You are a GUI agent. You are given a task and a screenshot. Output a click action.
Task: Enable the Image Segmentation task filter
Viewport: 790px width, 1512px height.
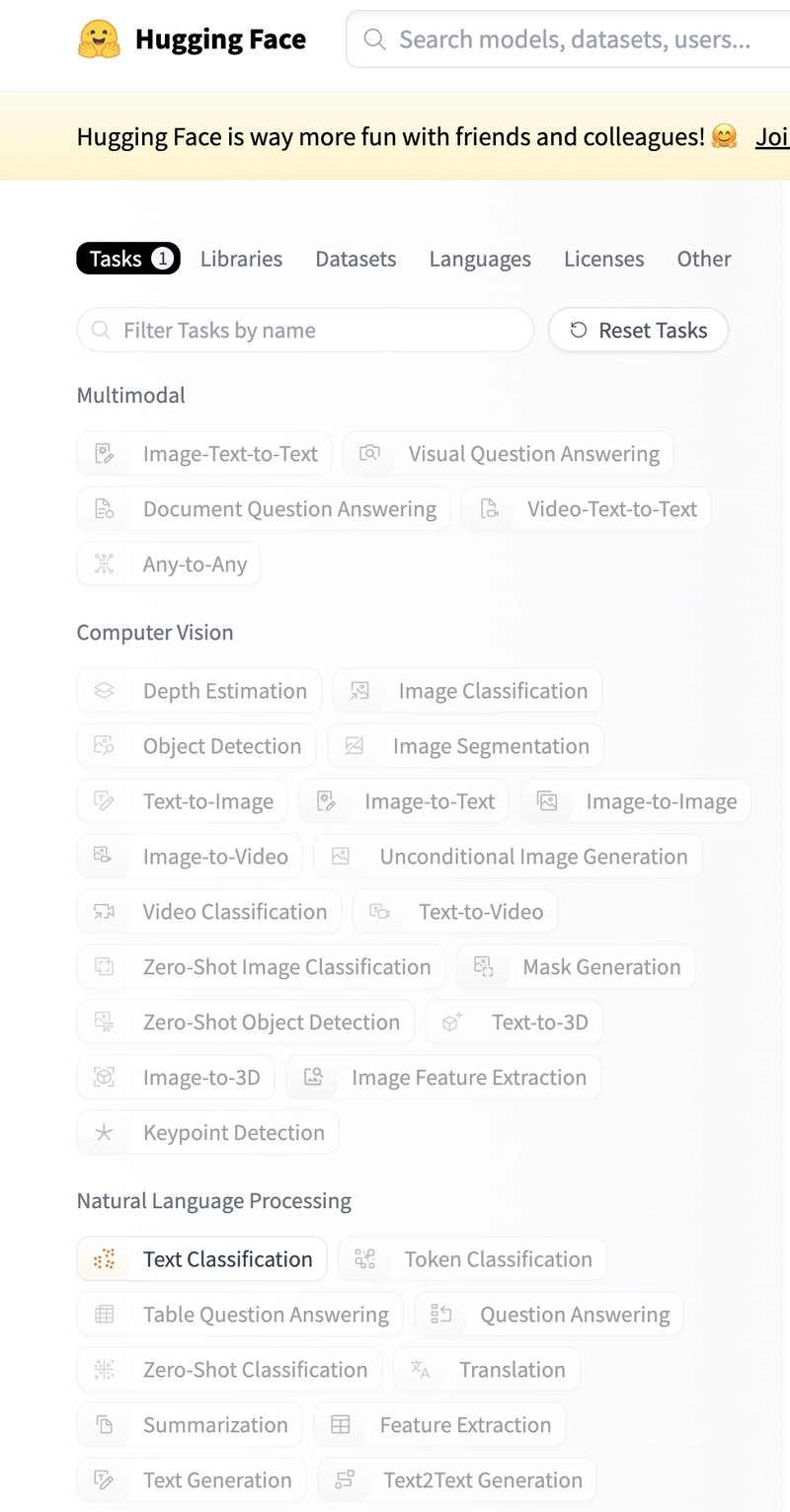point(466,746)
